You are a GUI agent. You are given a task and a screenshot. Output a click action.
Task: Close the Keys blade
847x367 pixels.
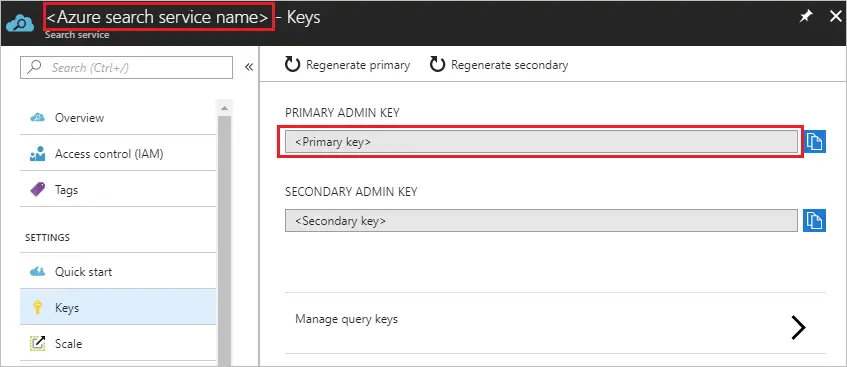[x=835, y=17]
